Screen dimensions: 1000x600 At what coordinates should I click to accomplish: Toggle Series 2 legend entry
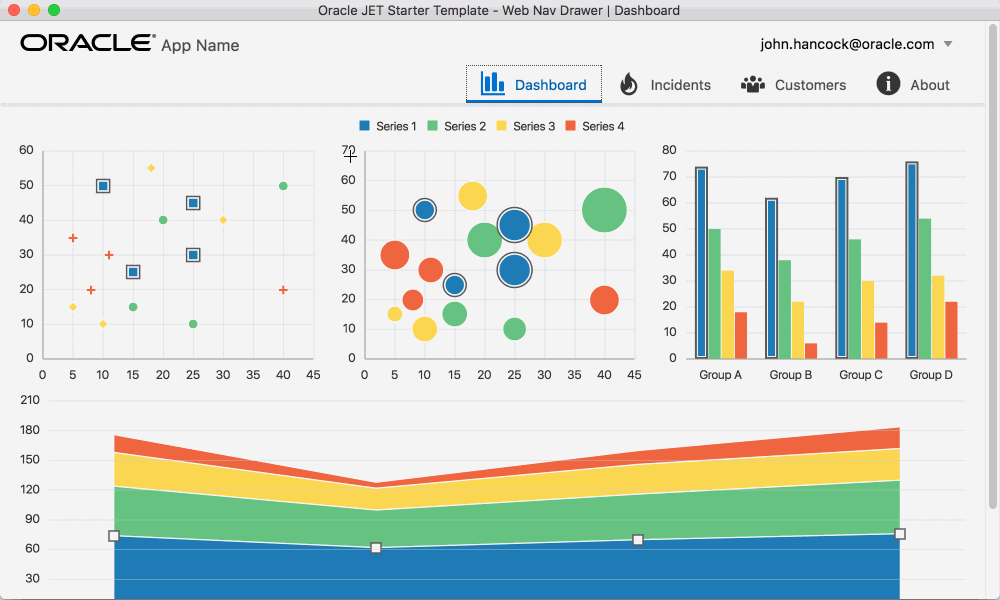pyautogui.click(x=457, y=126)
